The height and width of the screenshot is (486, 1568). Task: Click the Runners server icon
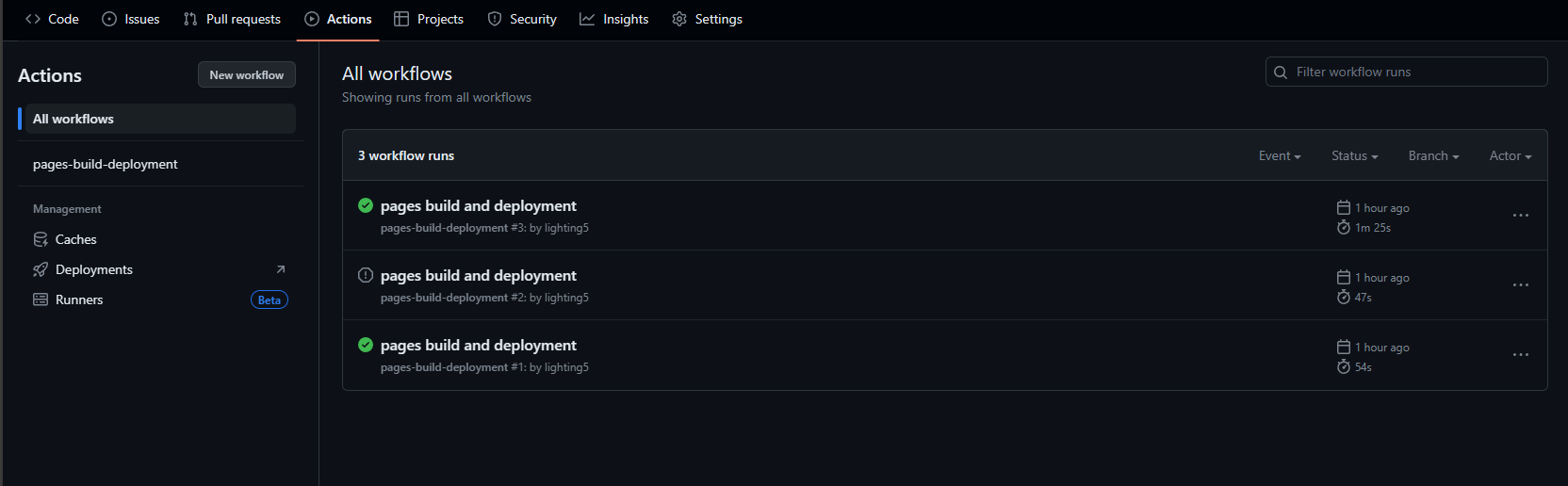click(x=41, y=300)
